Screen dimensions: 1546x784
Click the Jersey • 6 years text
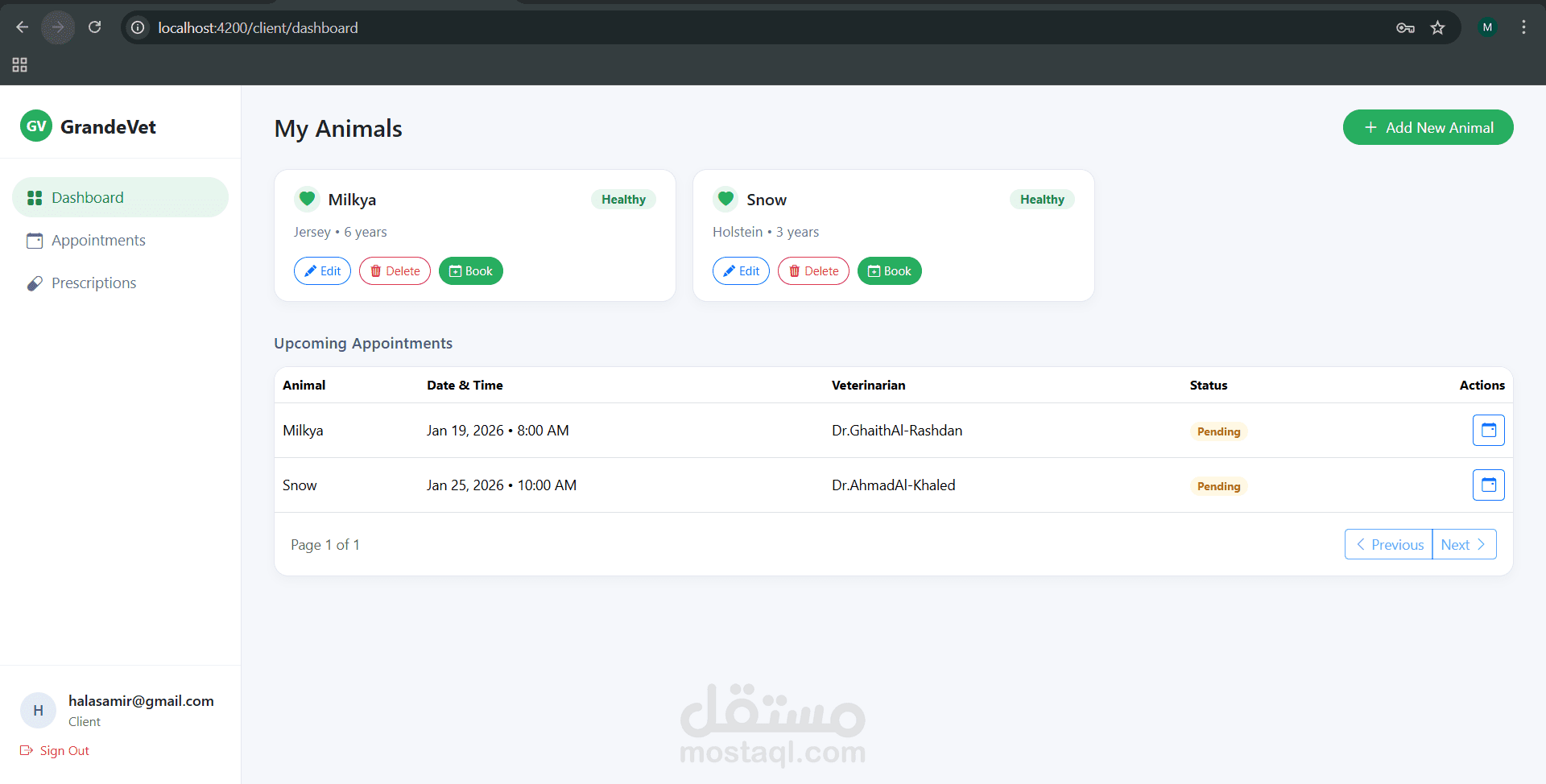[x=340, y=232]
